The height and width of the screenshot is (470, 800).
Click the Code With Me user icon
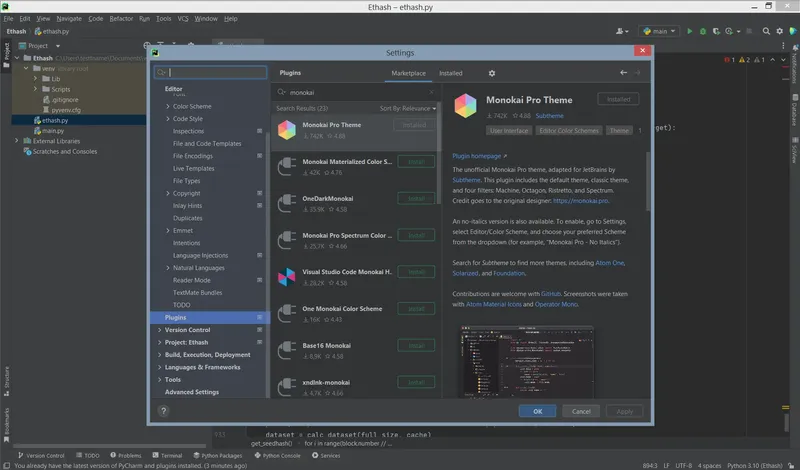(621, 31)
